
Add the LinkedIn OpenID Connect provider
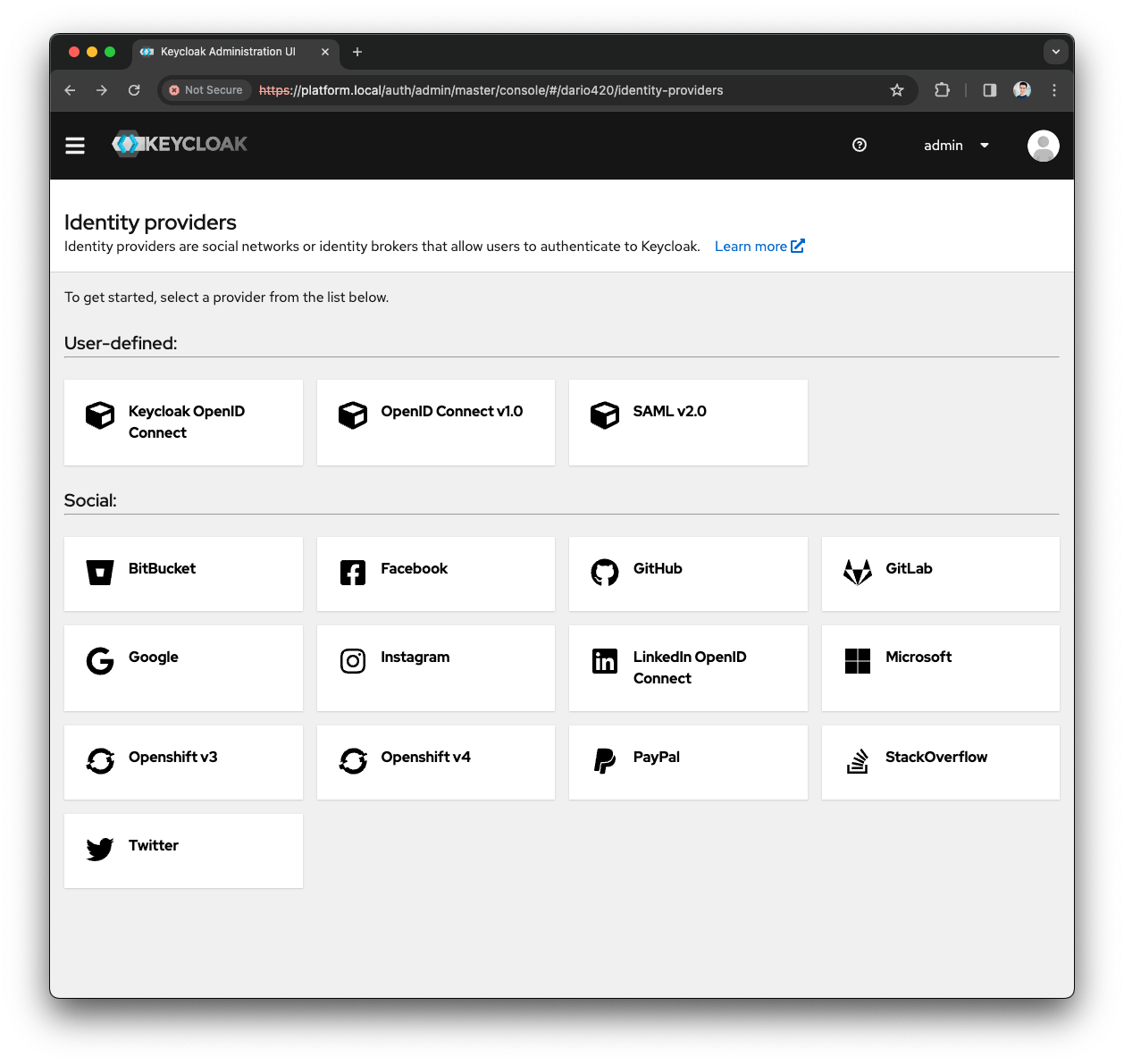pyautogui.click(x=687, y=667)
